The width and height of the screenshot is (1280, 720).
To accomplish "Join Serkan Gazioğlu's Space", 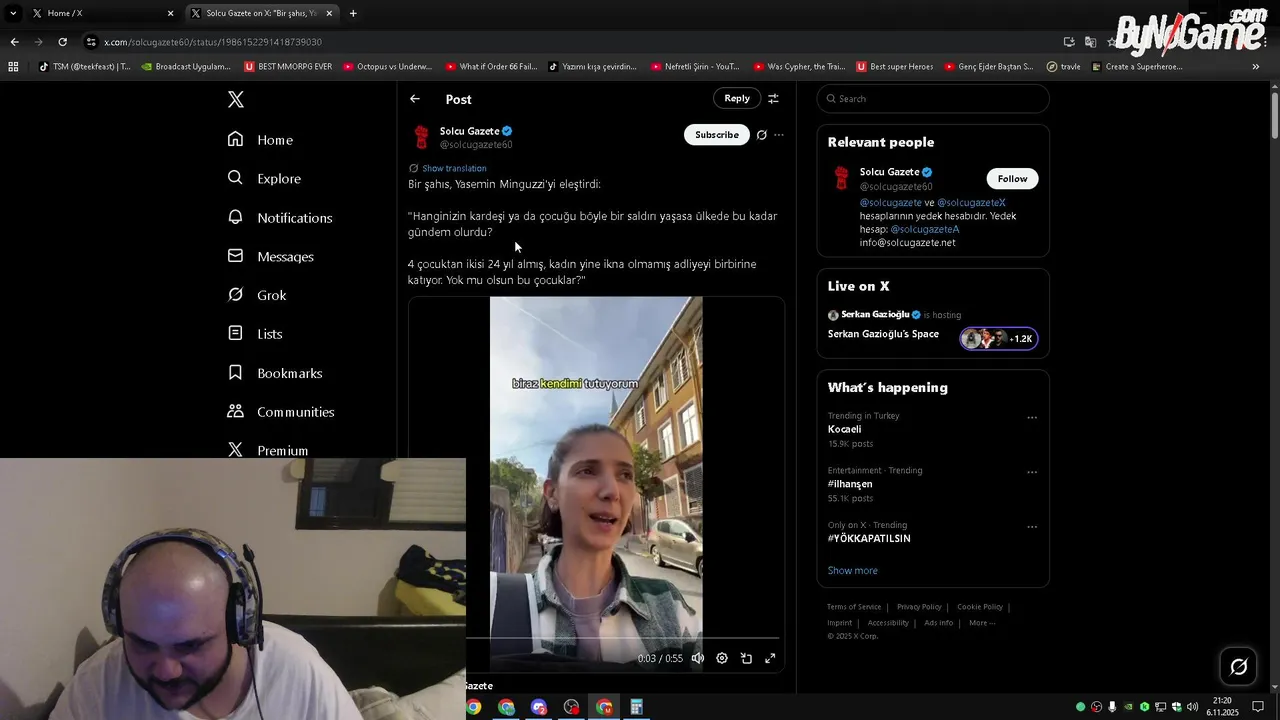I will point(883,334).
